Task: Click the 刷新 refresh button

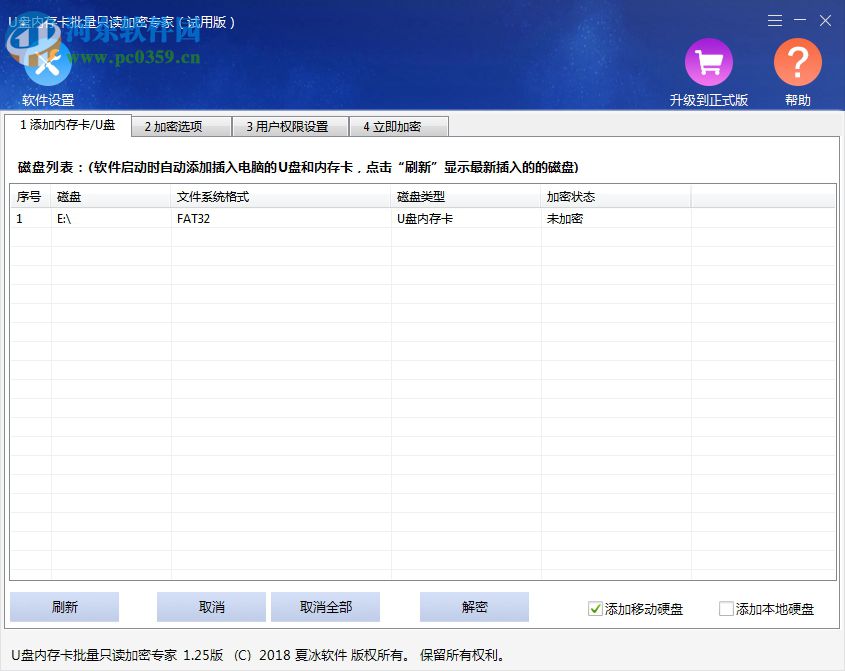Action: (x=63, y=606)
